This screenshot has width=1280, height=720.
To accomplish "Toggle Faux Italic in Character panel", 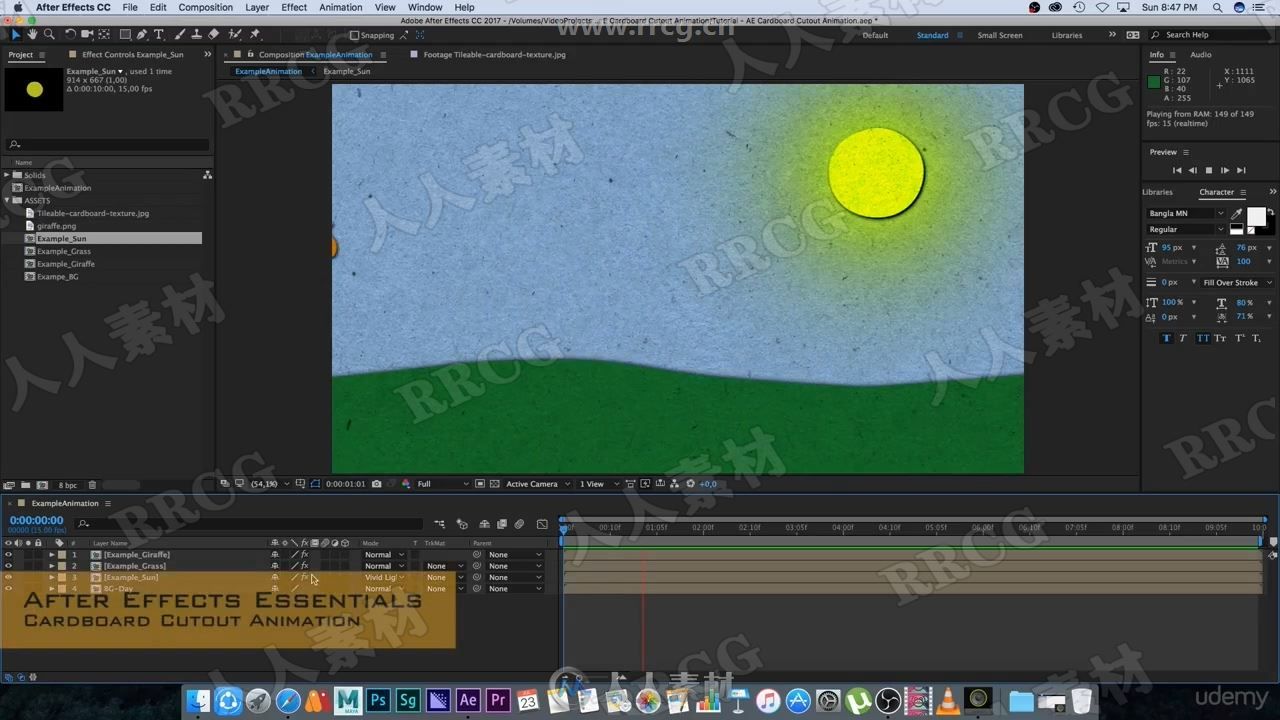I will pyautogui.click(x=1183, y=338).
